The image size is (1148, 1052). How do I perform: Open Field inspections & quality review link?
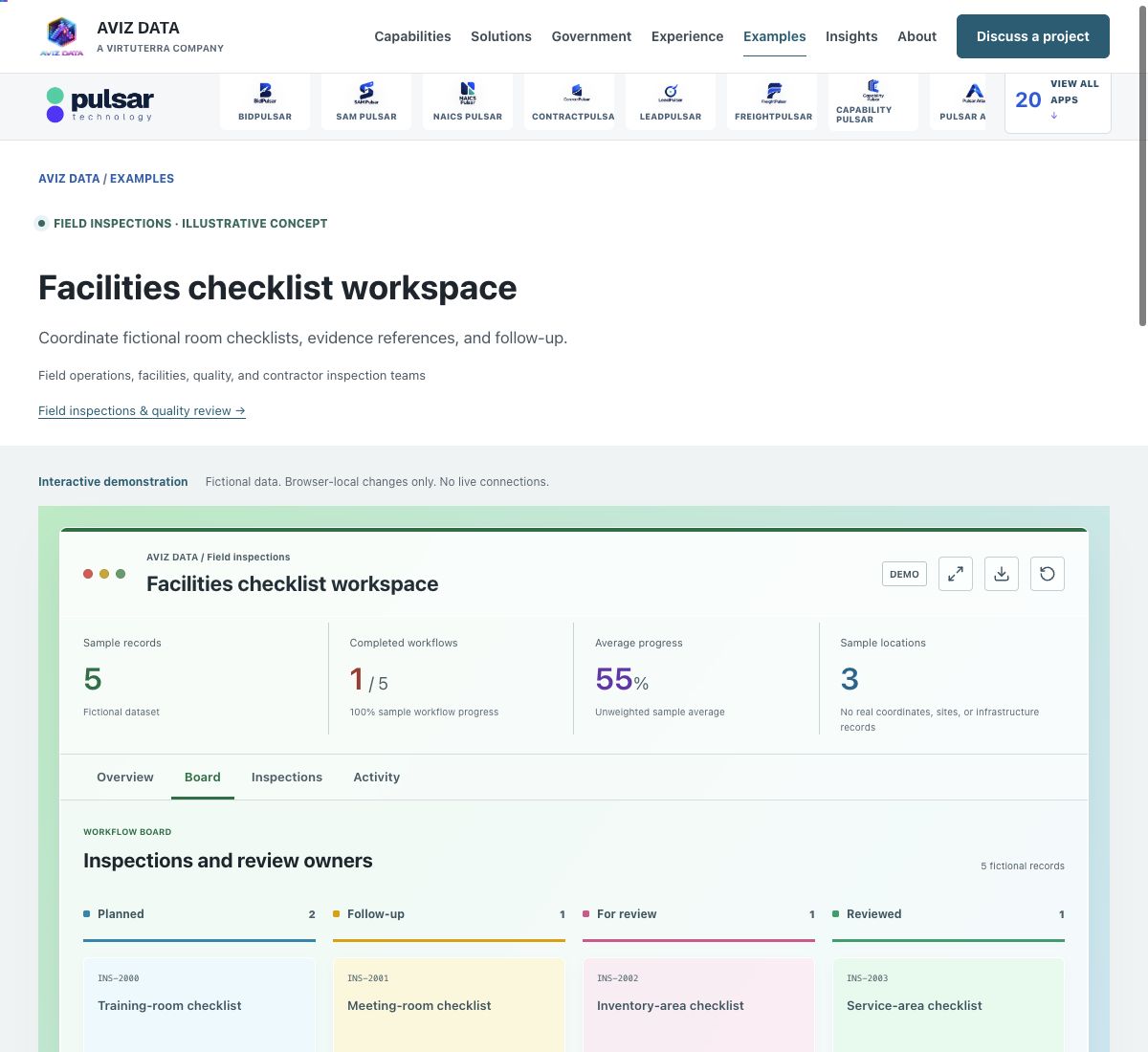pyautogui.click(x=142, y=410)
